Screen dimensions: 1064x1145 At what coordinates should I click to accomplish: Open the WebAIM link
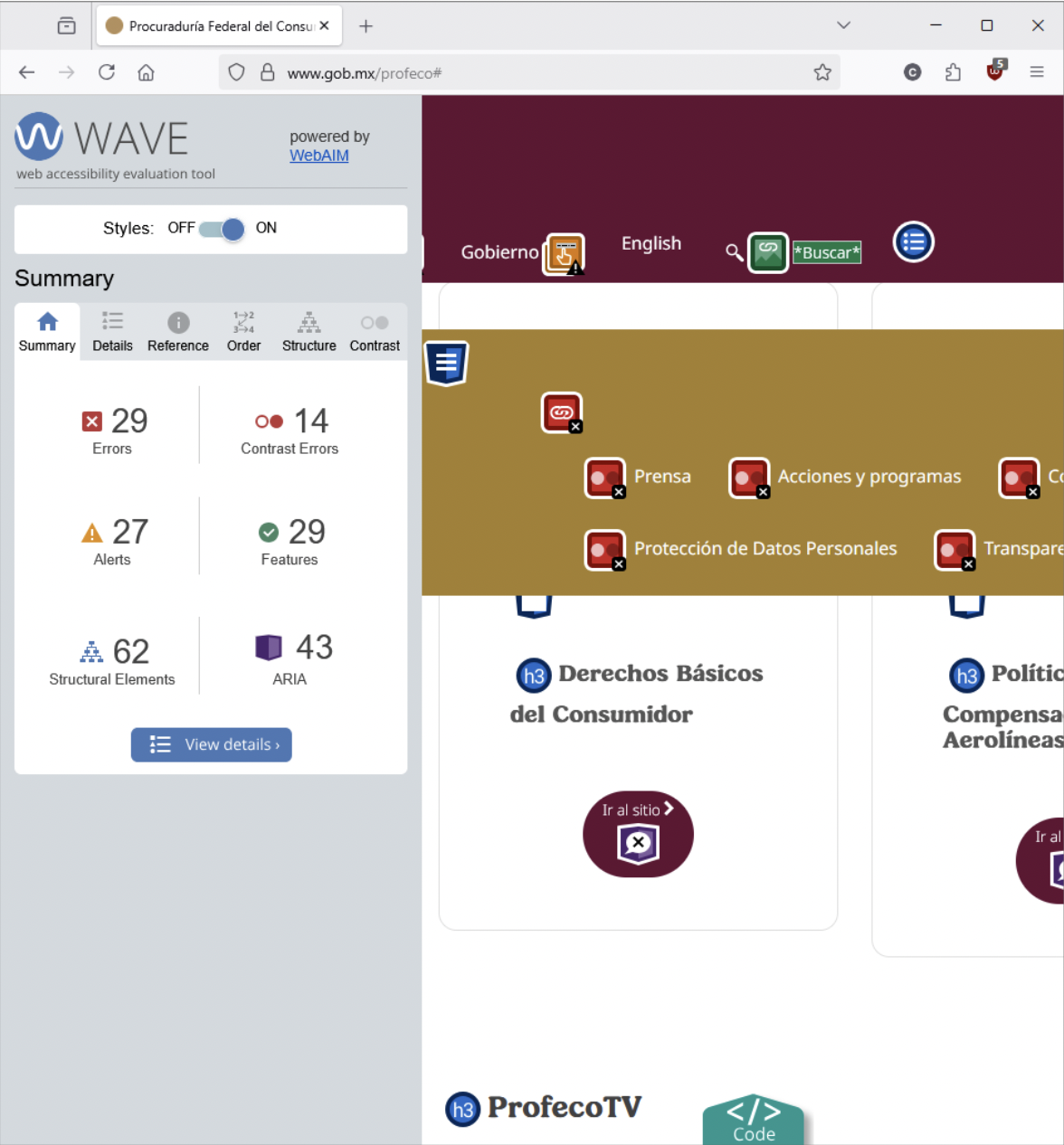[318, 156]
